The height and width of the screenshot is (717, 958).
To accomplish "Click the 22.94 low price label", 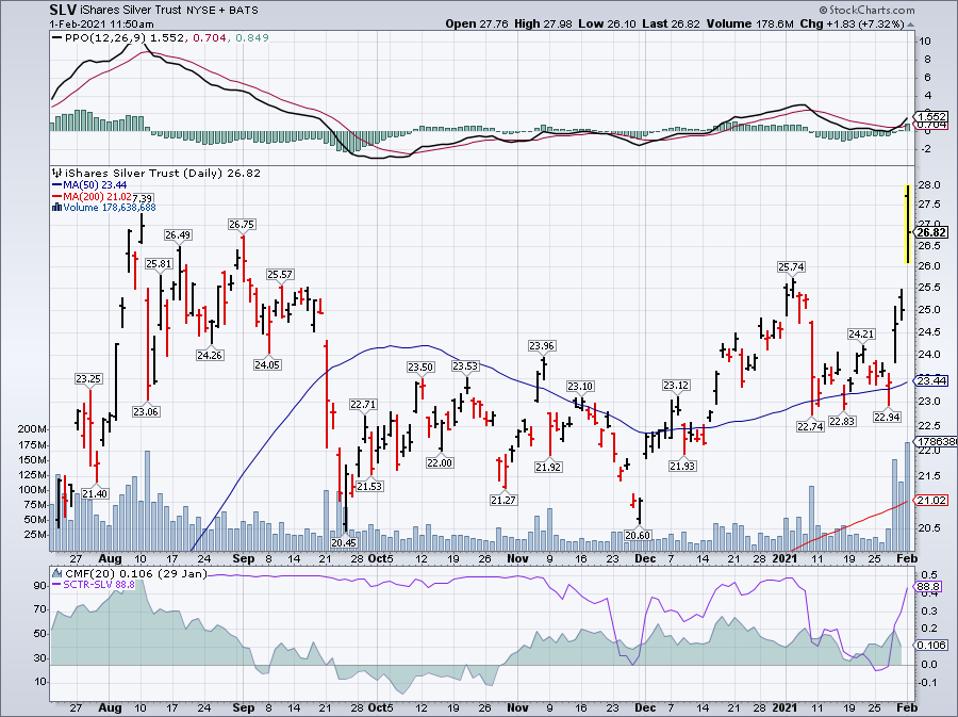I will click(887, 417).
